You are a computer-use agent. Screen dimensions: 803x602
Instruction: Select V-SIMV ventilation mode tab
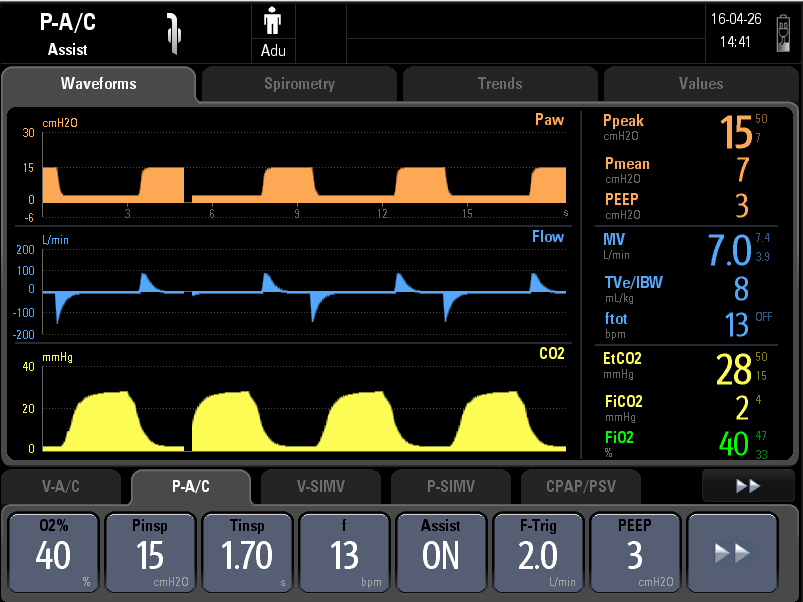[321, 486]
